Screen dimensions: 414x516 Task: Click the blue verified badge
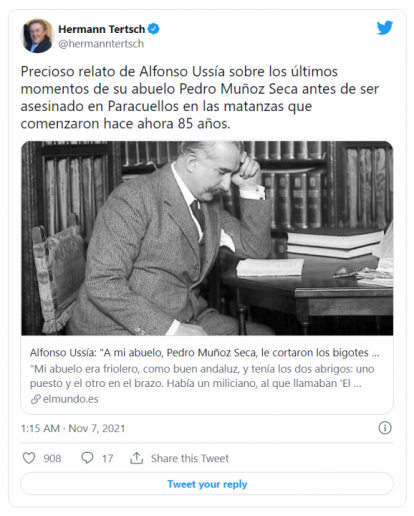tap(153, 29)
